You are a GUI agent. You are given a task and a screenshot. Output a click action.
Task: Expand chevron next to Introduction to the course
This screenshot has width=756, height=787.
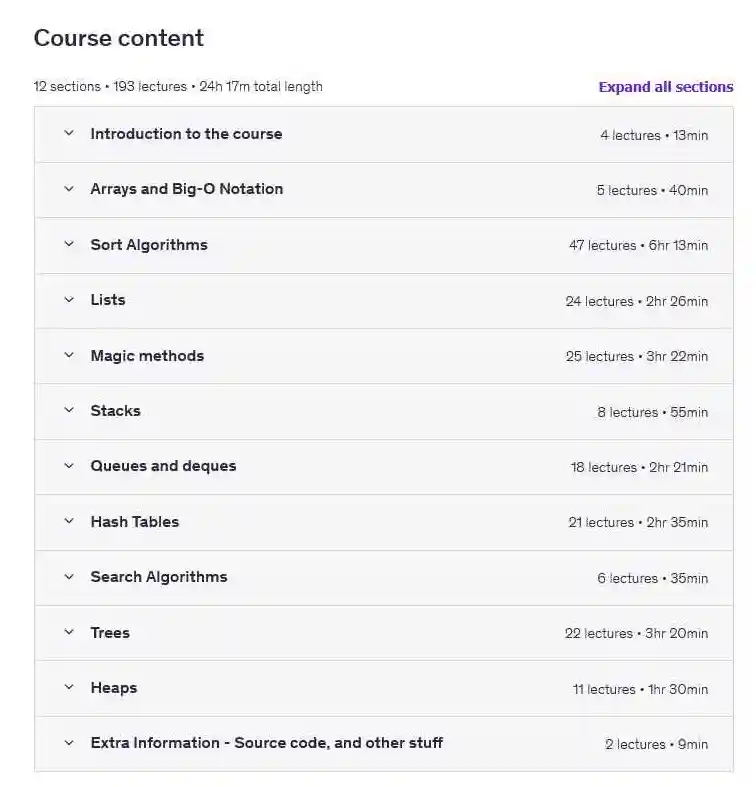(69, 133)
